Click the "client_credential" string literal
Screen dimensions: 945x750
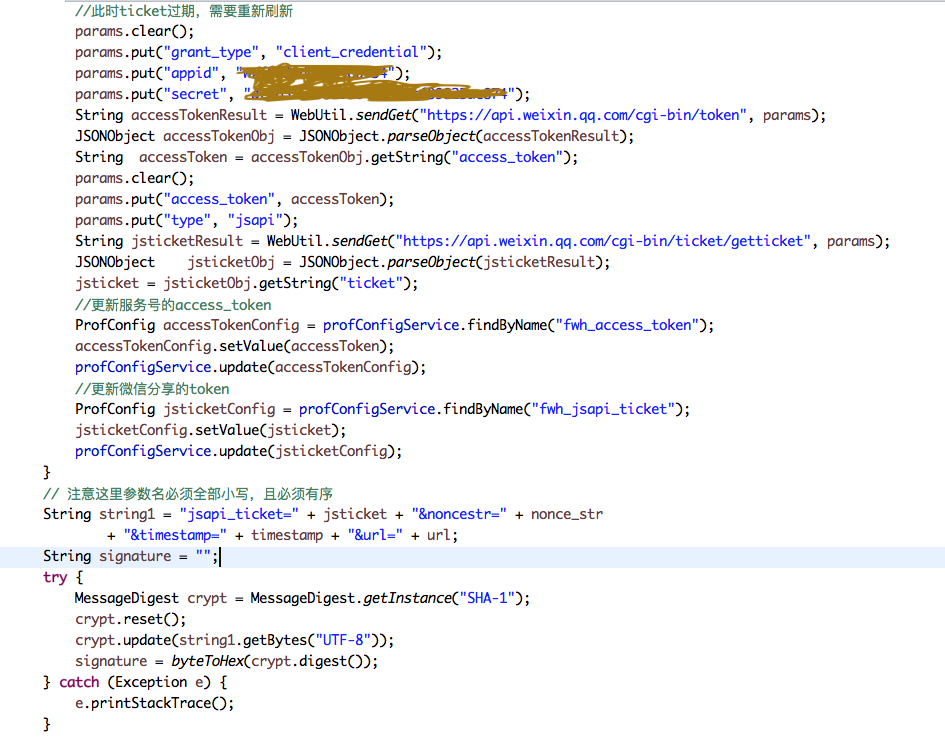tap(351, 52)
